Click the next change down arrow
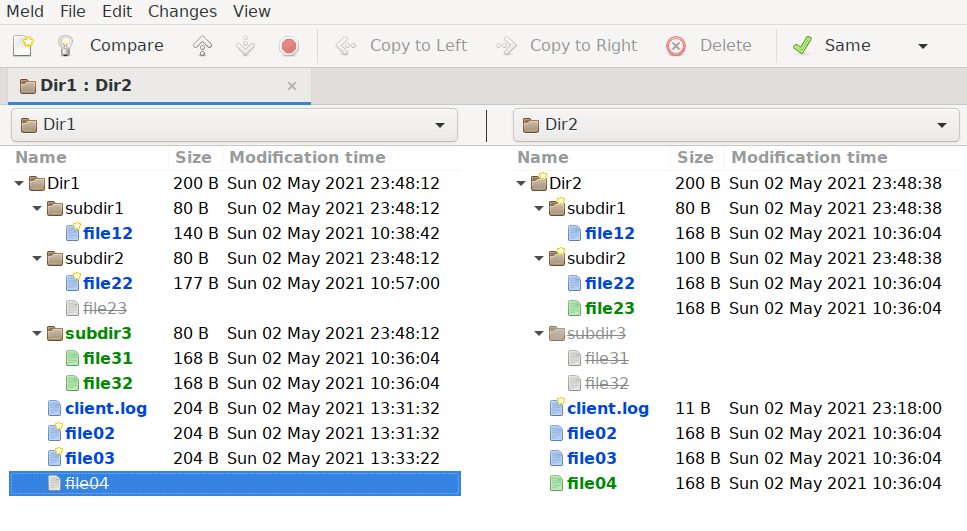The height and width of the screenshot is (531, 967). 245,46
